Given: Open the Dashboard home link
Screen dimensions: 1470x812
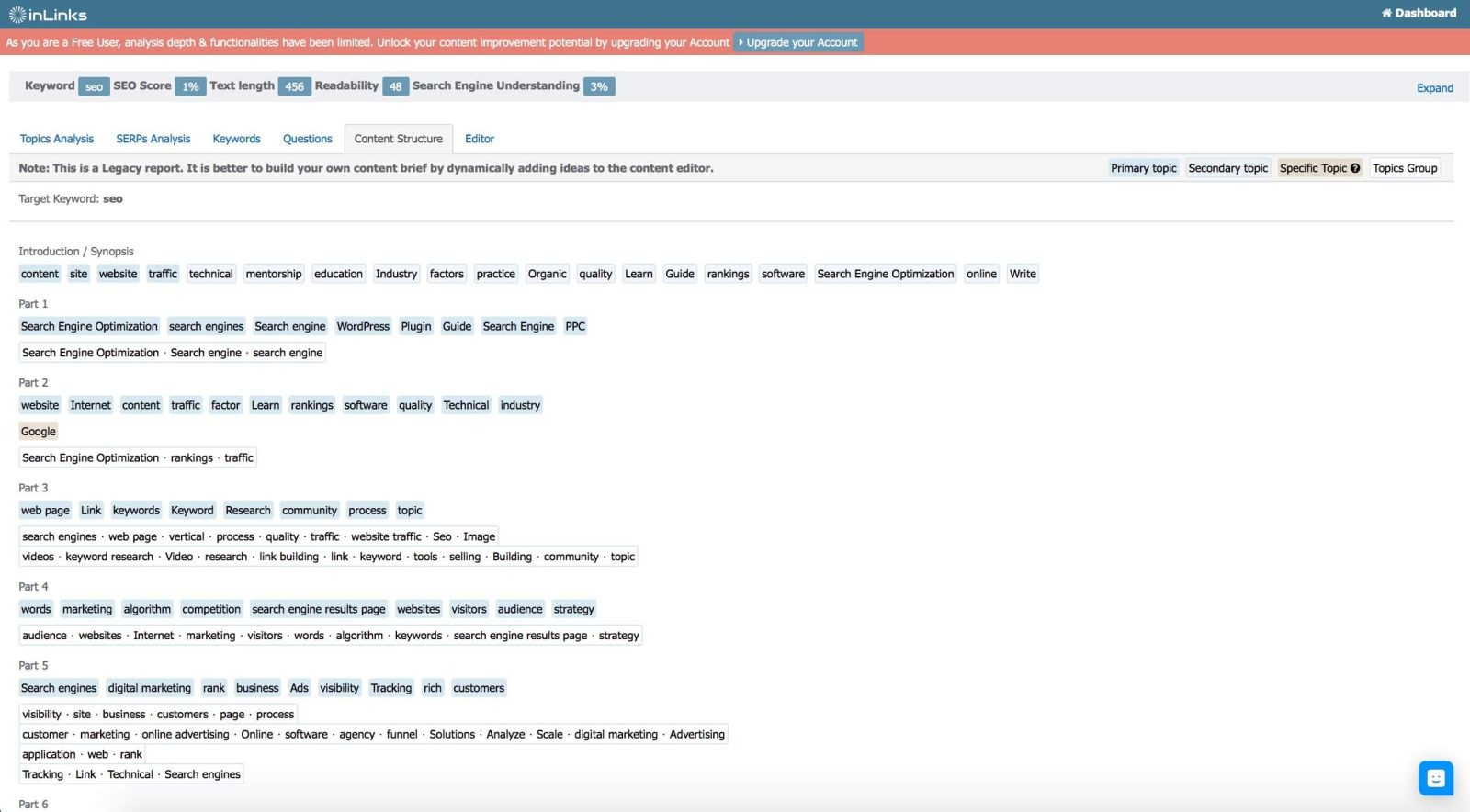Looking at the screenshot, I should (x=1419, y=13).
